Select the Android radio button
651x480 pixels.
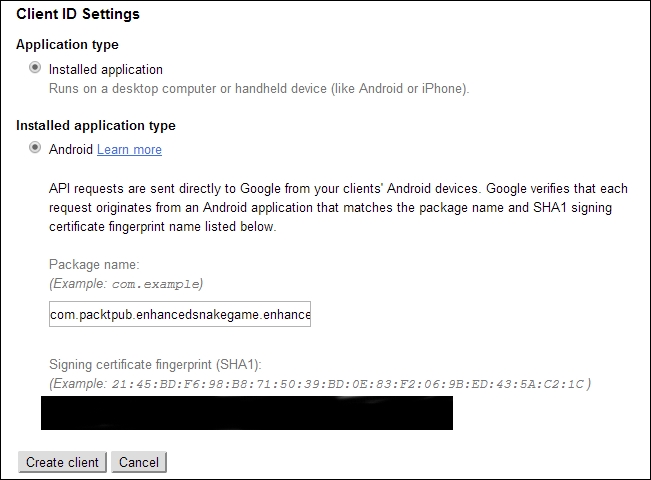pyautogui.click(x=36, y=149)
